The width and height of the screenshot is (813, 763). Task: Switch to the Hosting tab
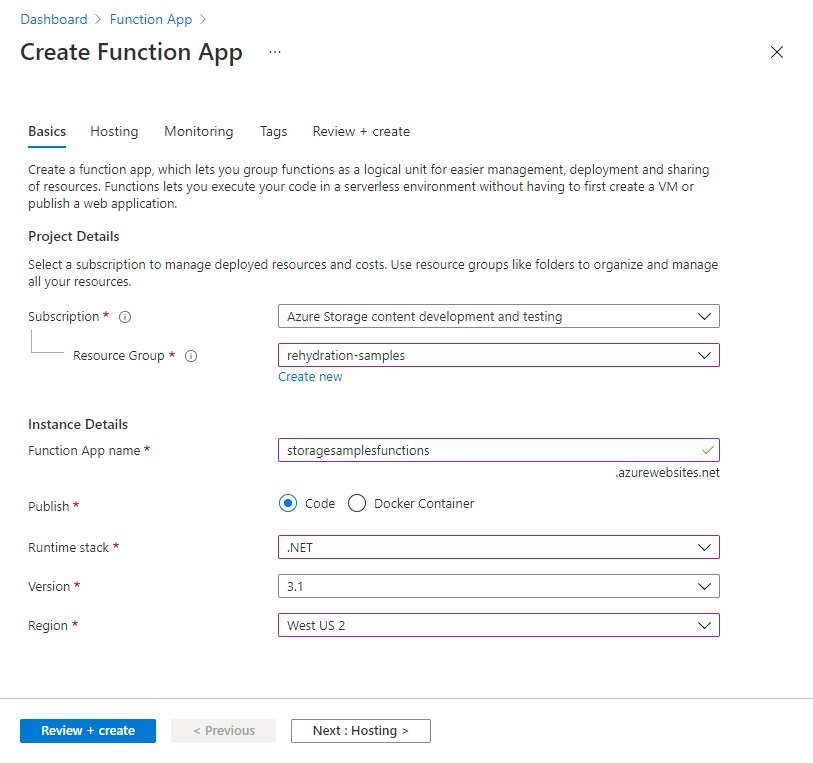(x=114, y=131)
